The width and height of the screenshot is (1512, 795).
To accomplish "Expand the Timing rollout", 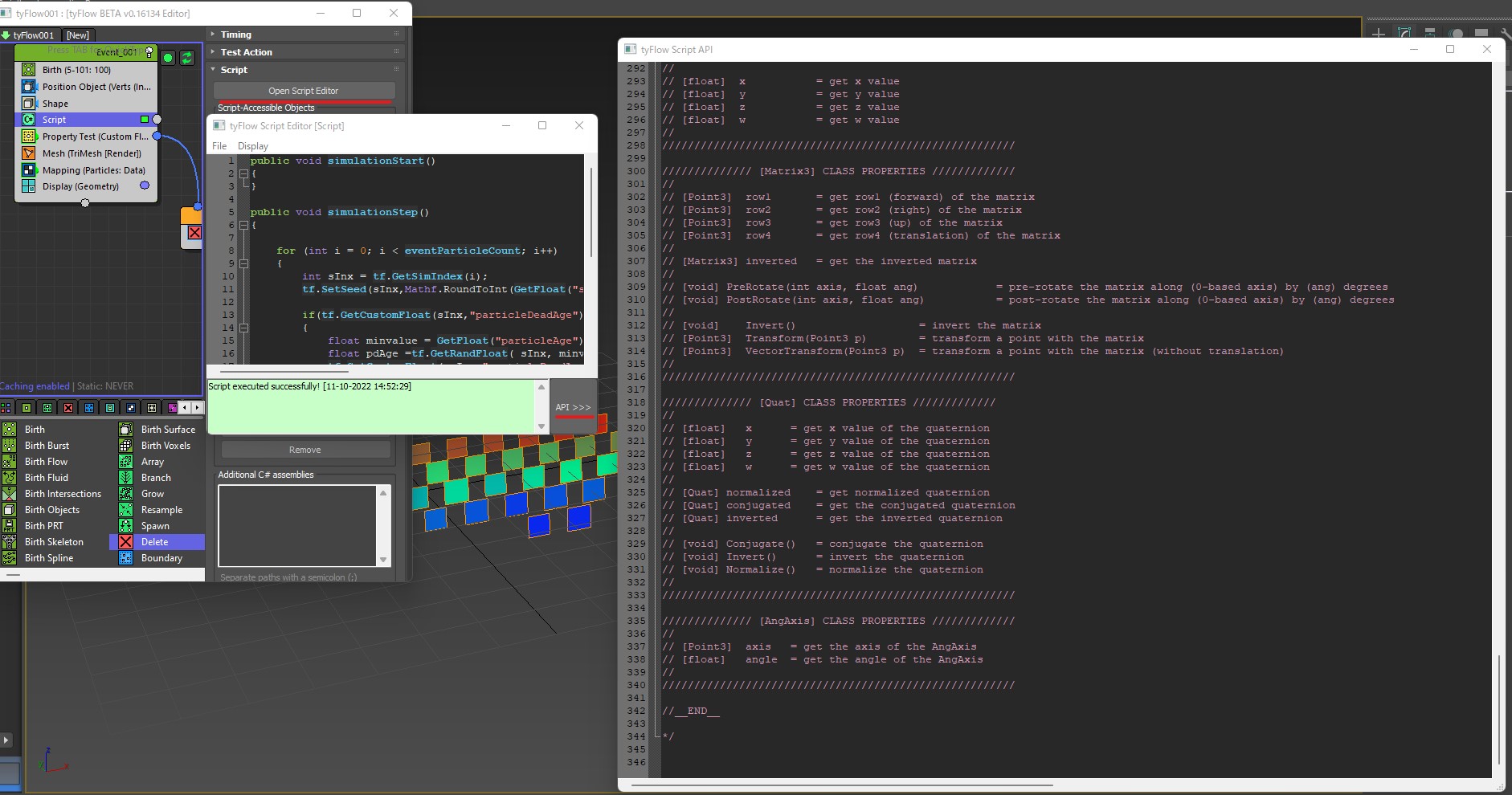I will [236, 34].
